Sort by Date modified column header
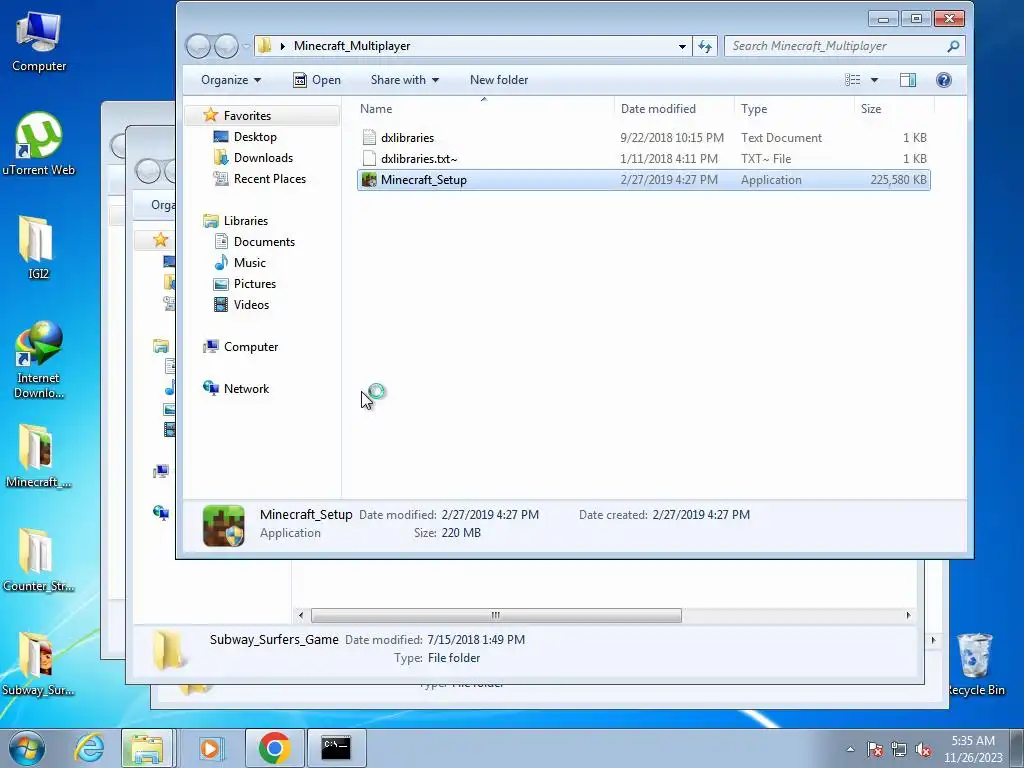 coord(674,108)
